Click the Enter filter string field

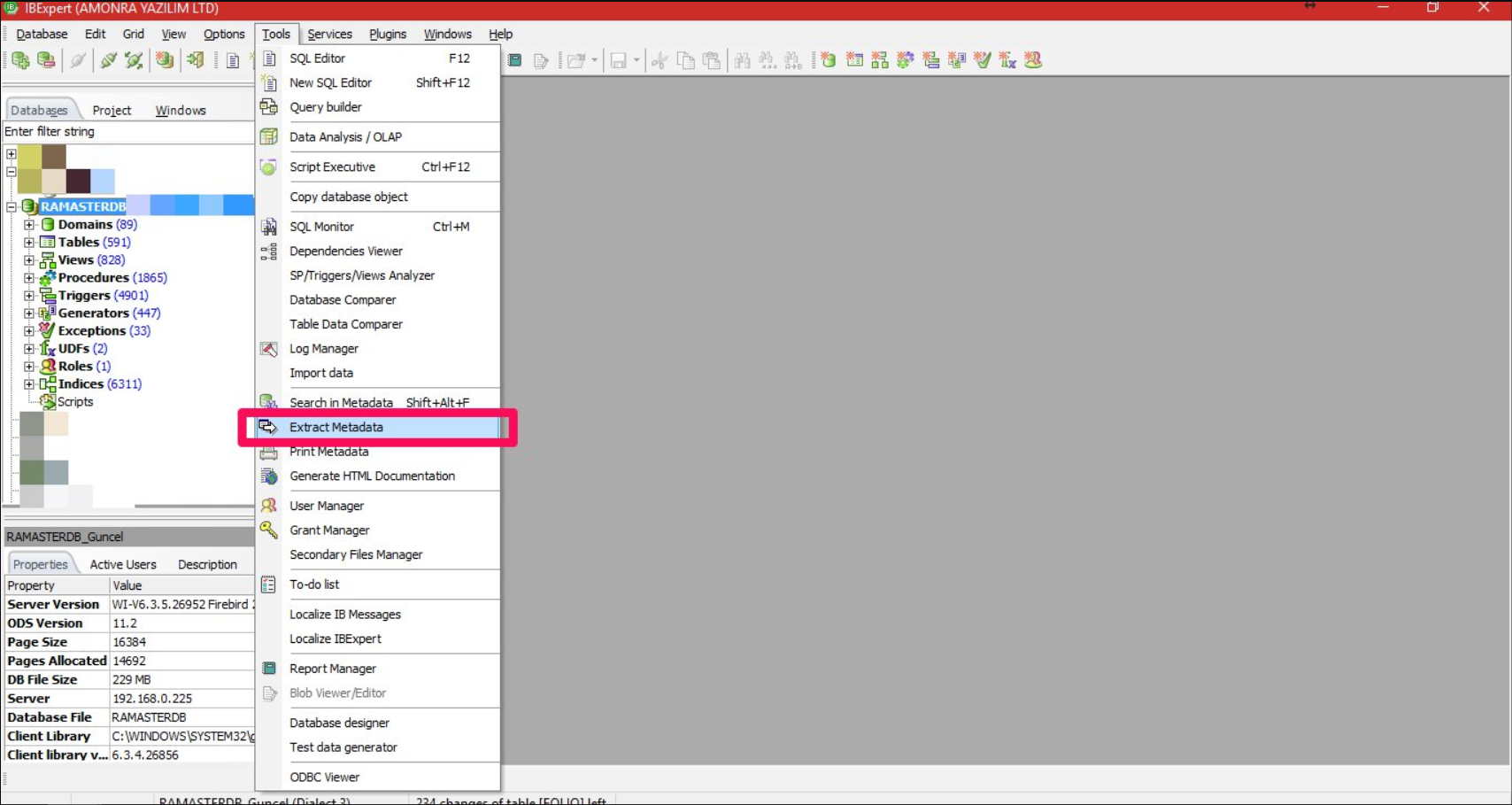(128, 132)
